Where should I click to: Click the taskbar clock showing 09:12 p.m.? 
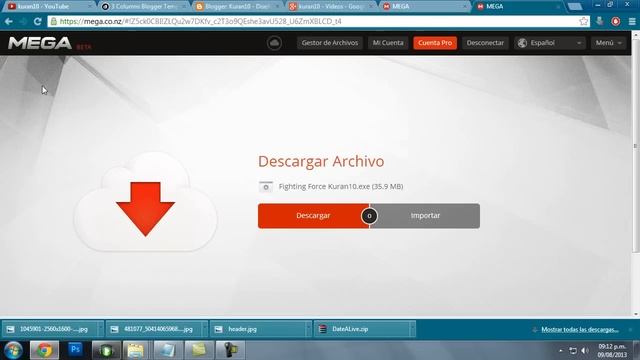click(612, 351)
